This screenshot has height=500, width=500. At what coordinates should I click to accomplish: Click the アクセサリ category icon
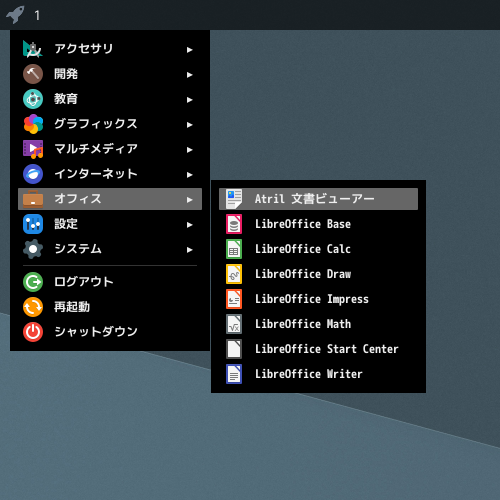[33, 49]
